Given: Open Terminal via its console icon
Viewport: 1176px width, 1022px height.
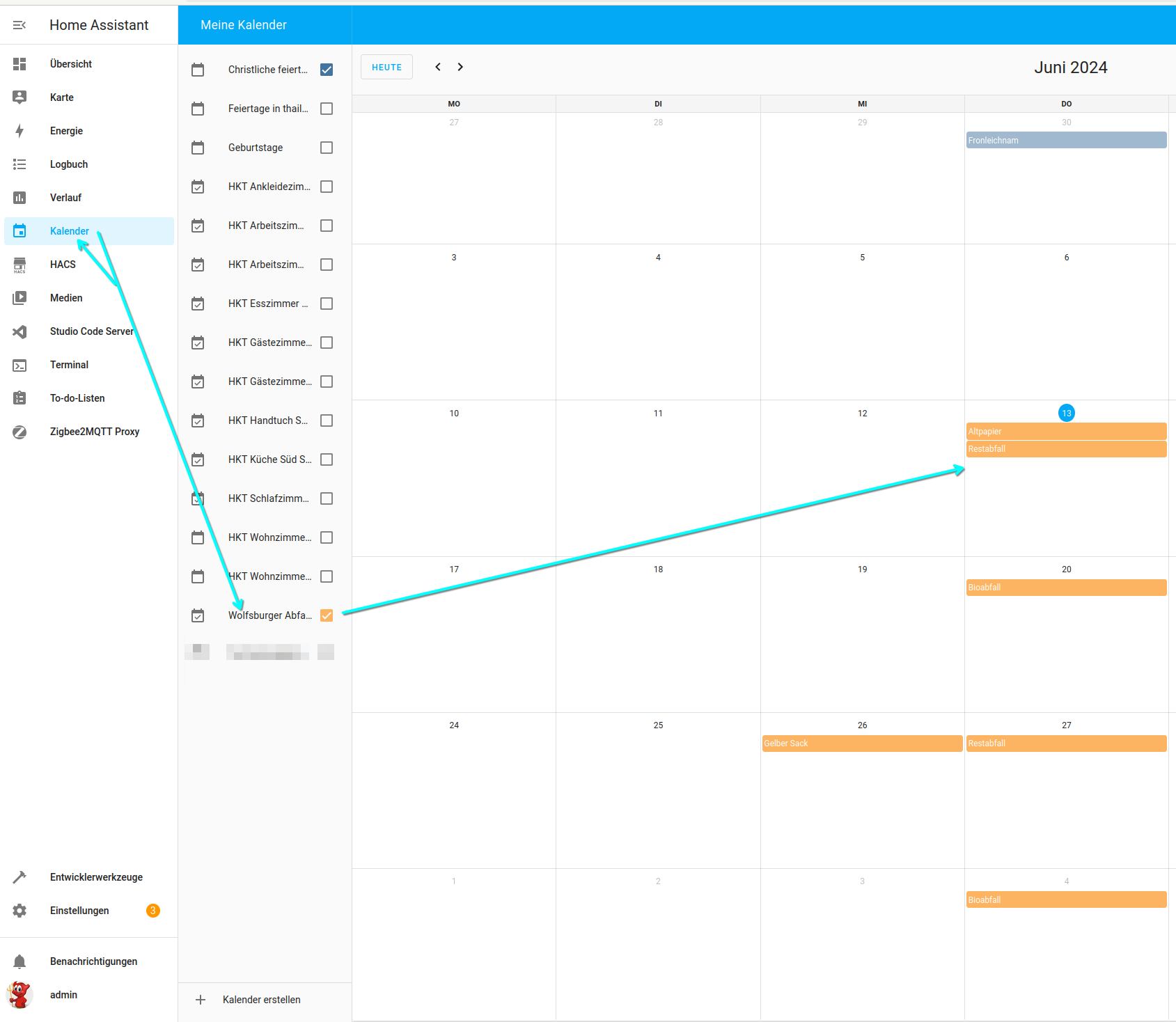Looking at the screenshot, I should point(19,365).
